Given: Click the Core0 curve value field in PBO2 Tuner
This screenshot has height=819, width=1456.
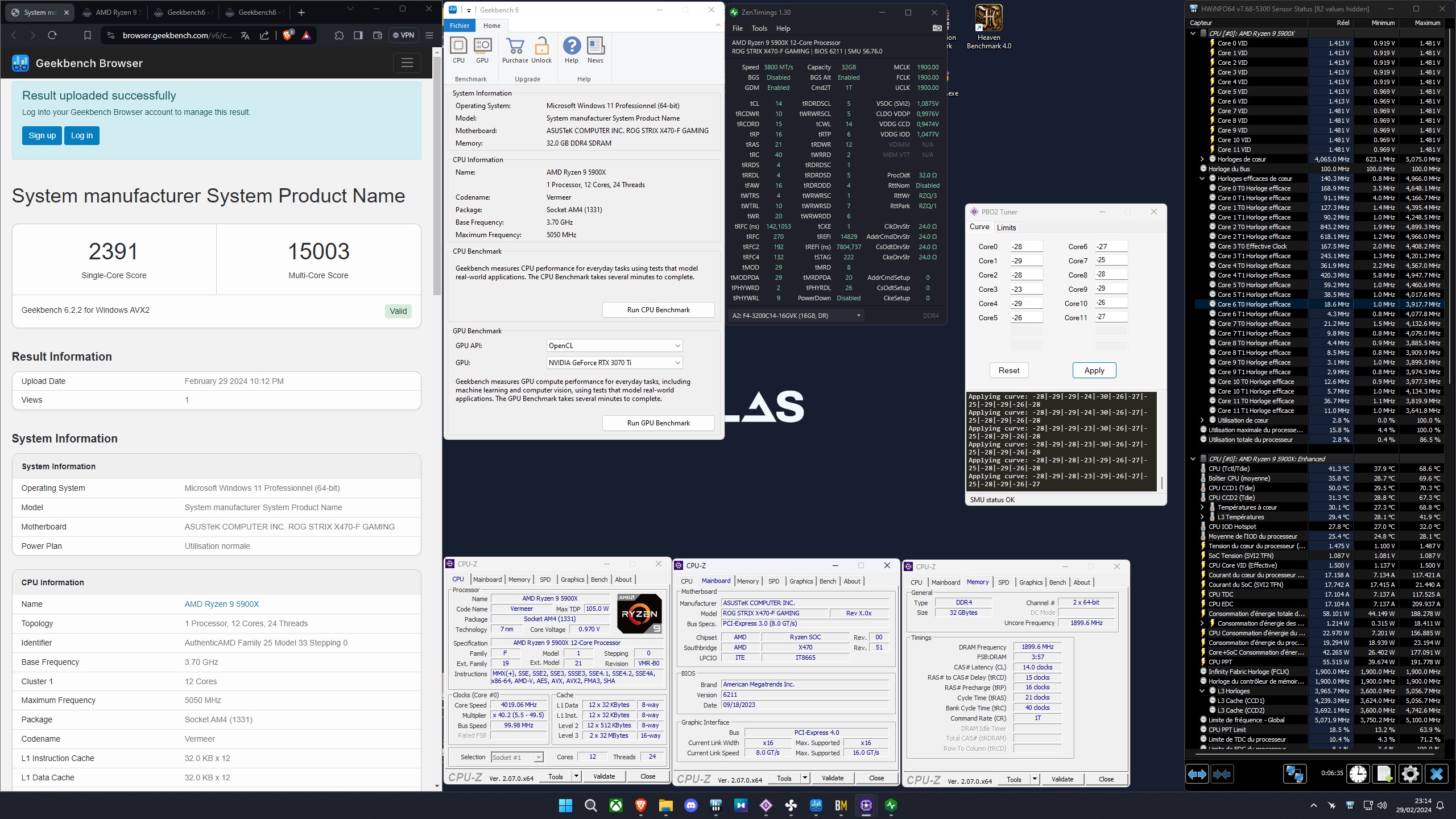Looking at the screenshot, I should coord(1026,246).
